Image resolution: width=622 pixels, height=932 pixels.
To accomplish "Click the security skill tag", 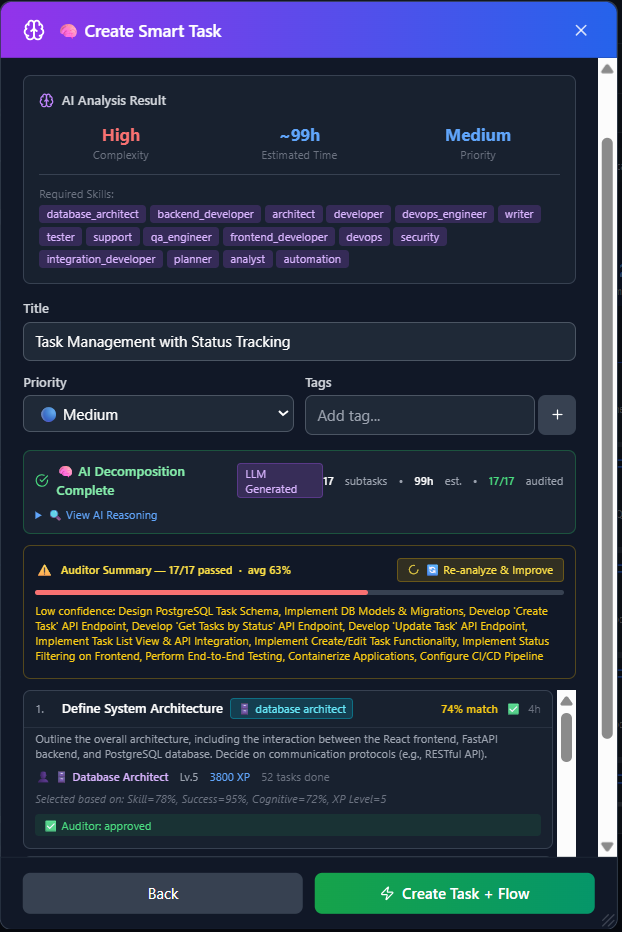I will point(420,237).
